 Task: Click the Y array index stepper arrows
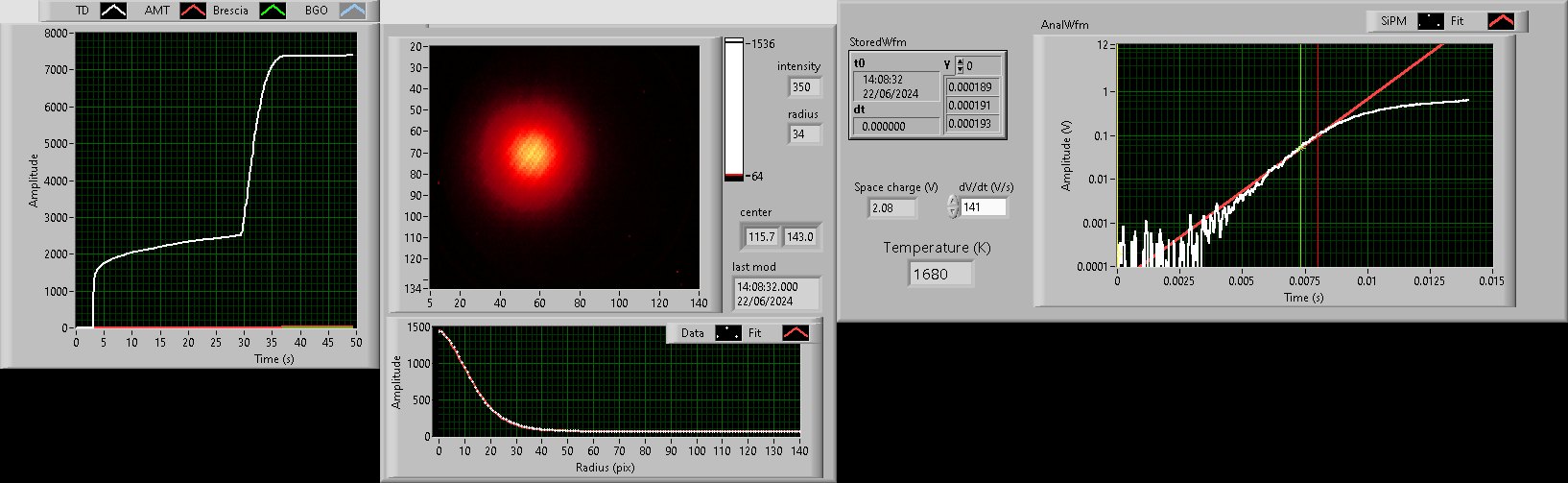(960, 65)
